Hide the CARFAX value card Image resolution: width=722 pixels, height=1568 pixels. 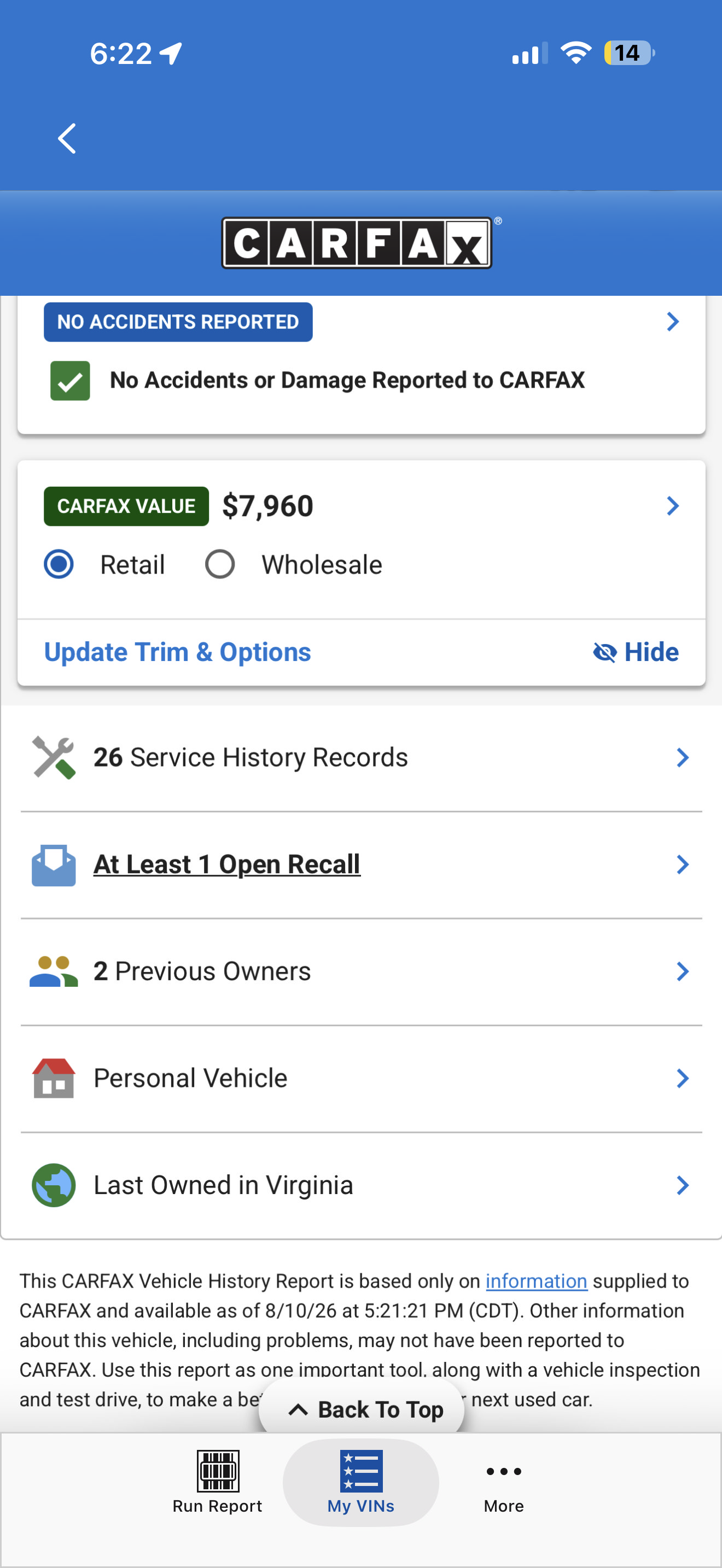tap(636, 653)
